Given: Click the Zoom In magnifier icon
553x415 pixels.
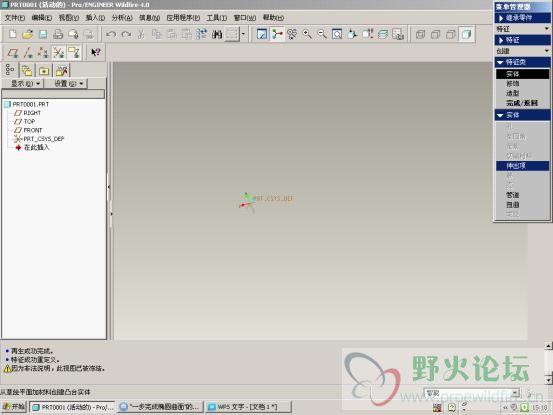Looking at the screenshot, I should (x=307, y=34).
